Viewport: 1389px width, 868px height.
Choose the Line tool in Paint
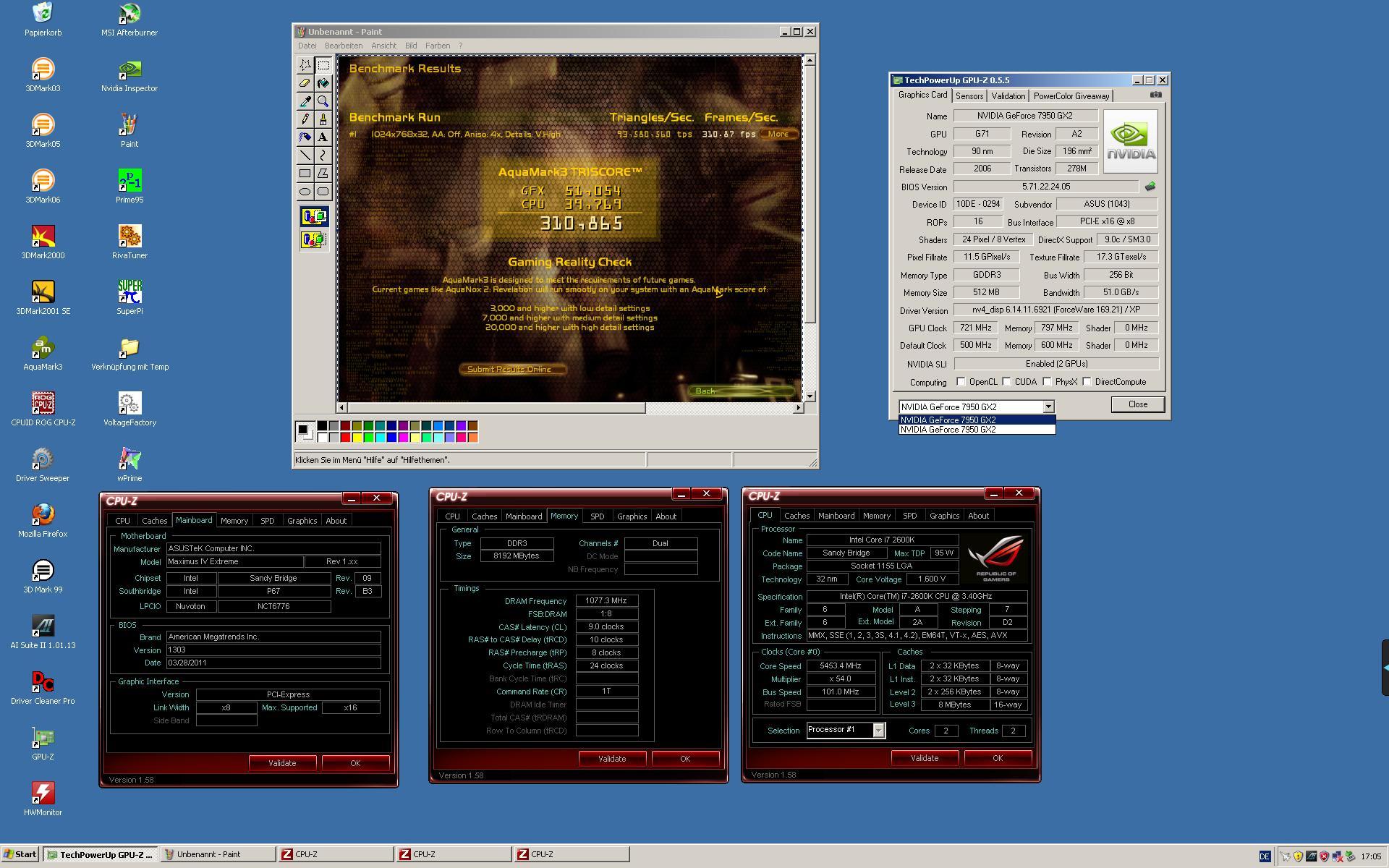[305, 156]
